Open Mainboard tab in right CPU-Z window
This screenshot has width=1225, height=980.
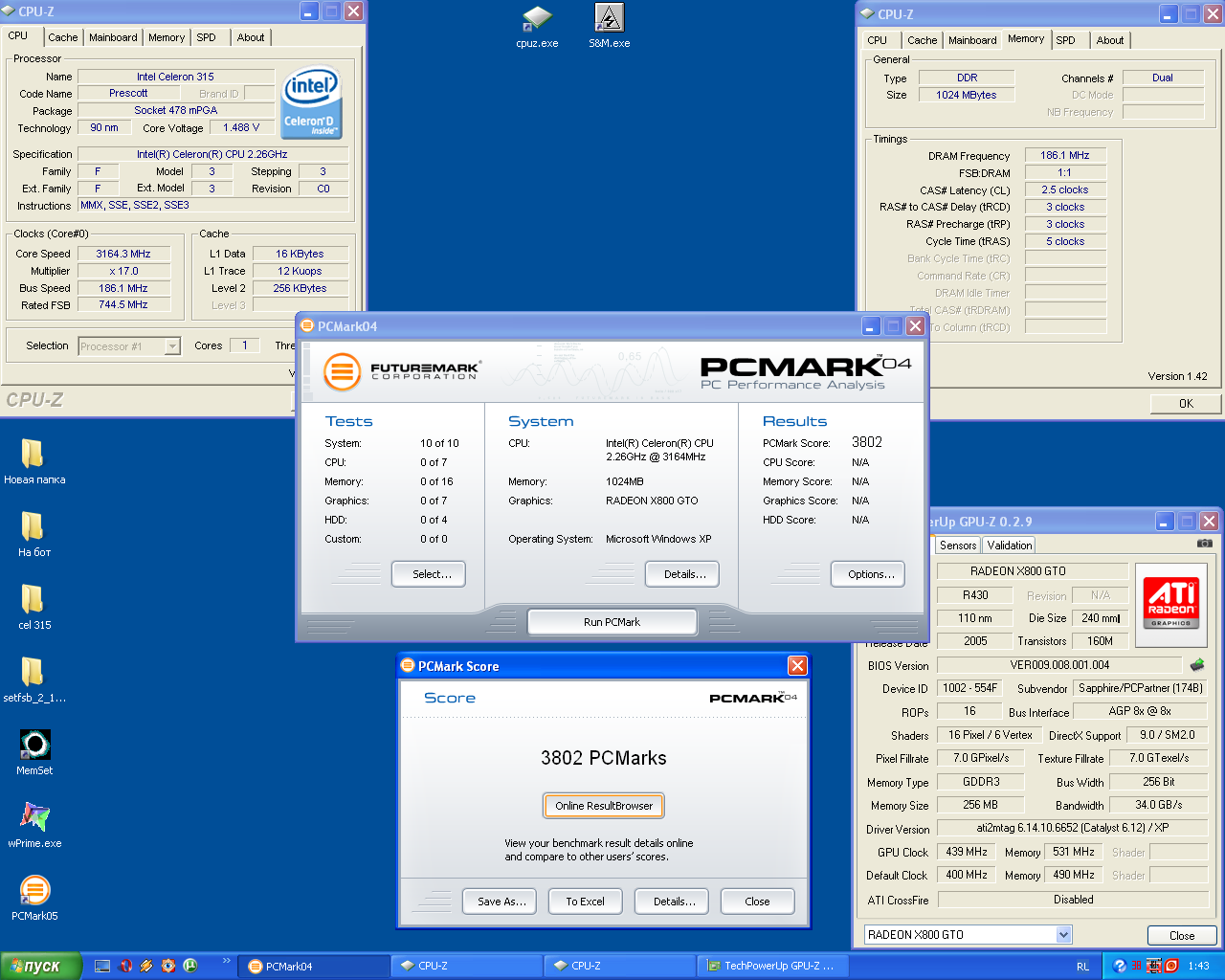tap(972, 40)
